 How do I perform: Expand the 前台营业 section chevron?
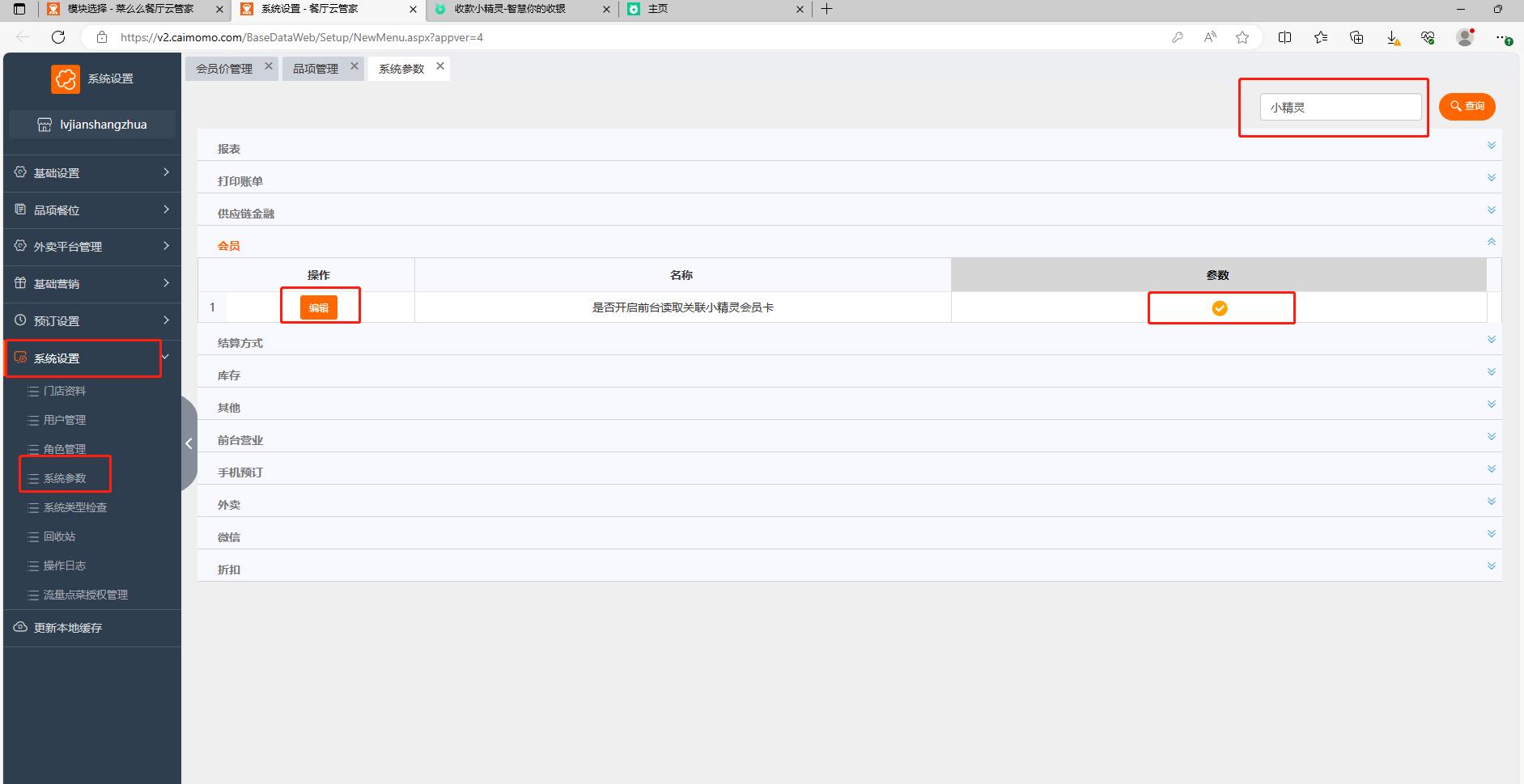(x=1491, y=437)
